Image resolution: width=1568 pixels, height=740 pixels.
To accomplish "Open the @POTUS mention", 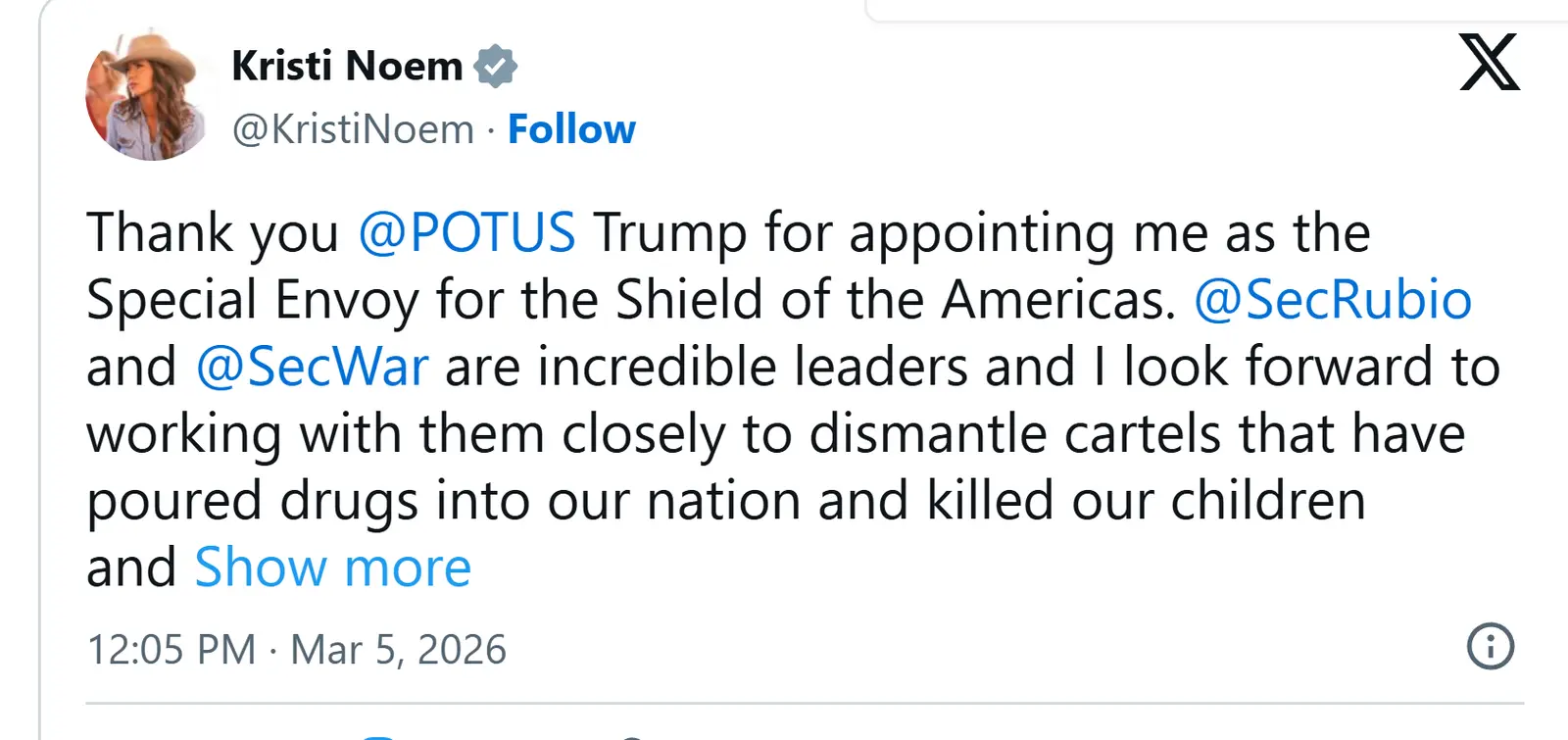I will [x=466, y=233].
